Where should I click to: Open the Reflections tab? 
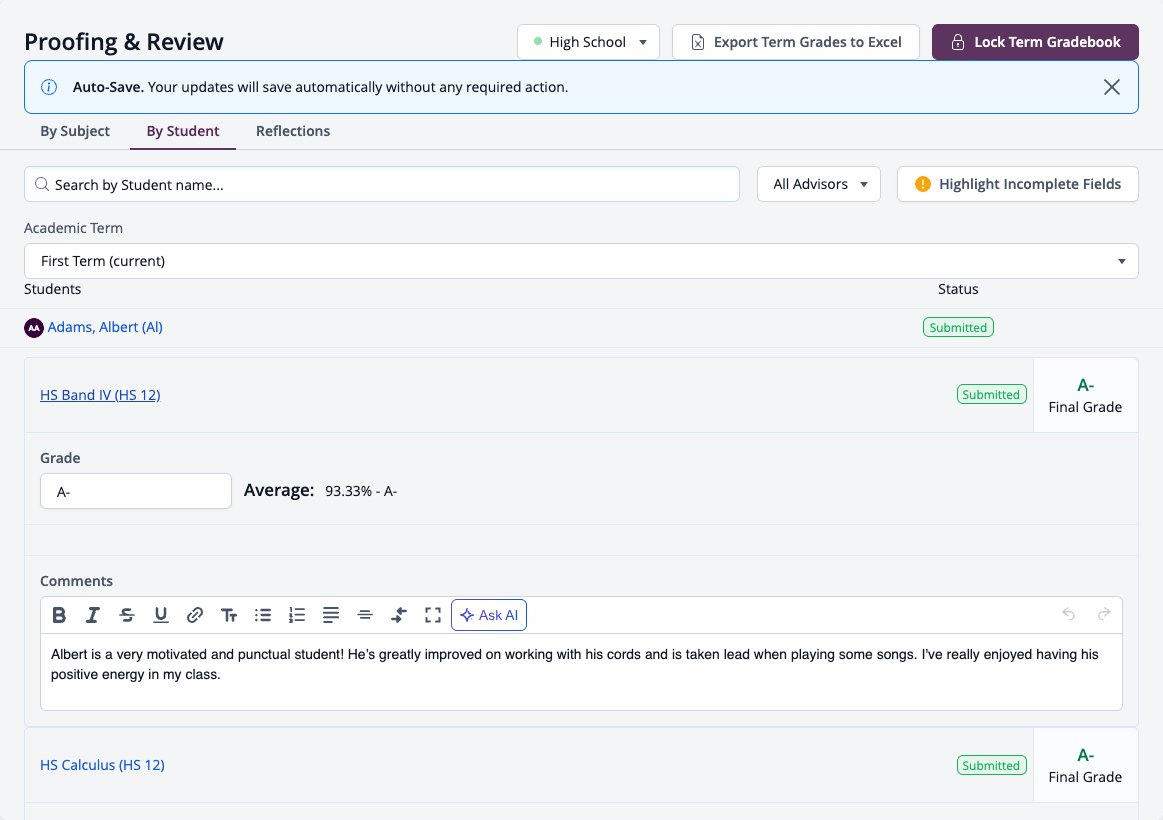click(293, 131)
